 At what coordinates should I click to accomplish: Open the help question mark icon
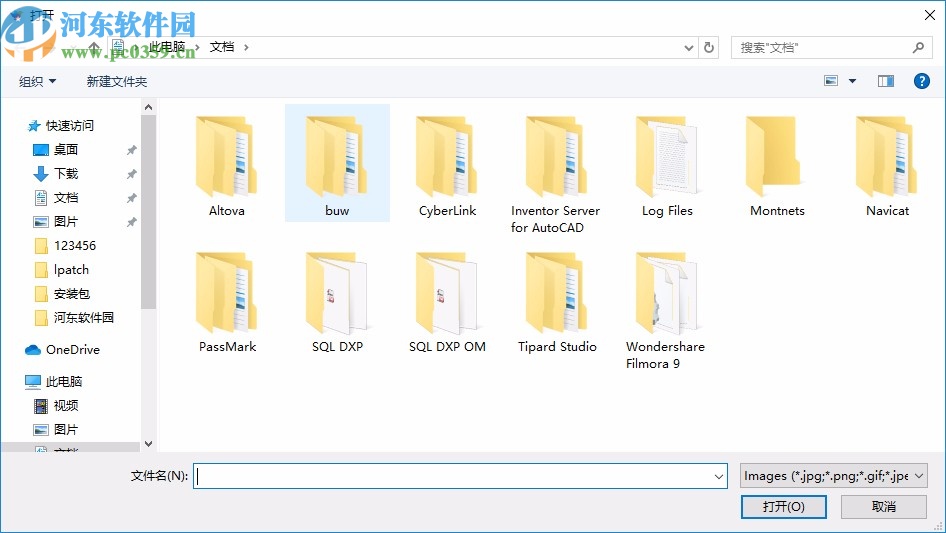pyautogui.click(x=921, y=81)
